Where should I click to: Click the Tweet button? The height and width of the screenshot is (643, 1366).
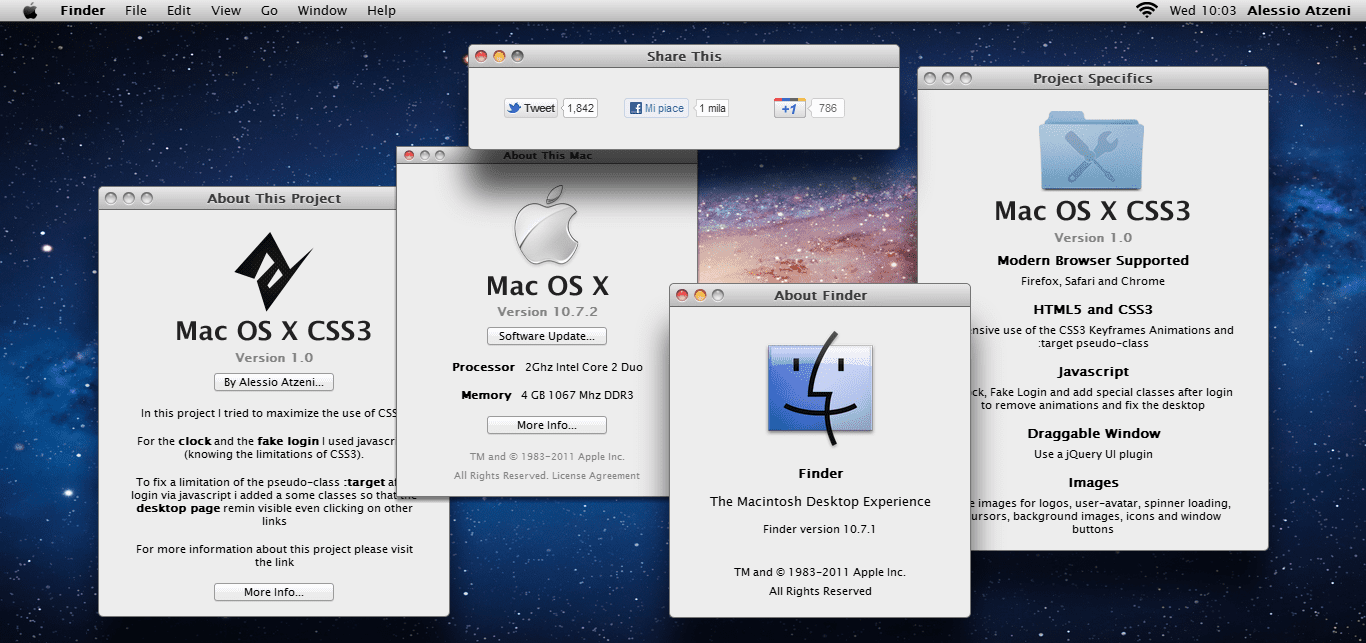[530, 107]
